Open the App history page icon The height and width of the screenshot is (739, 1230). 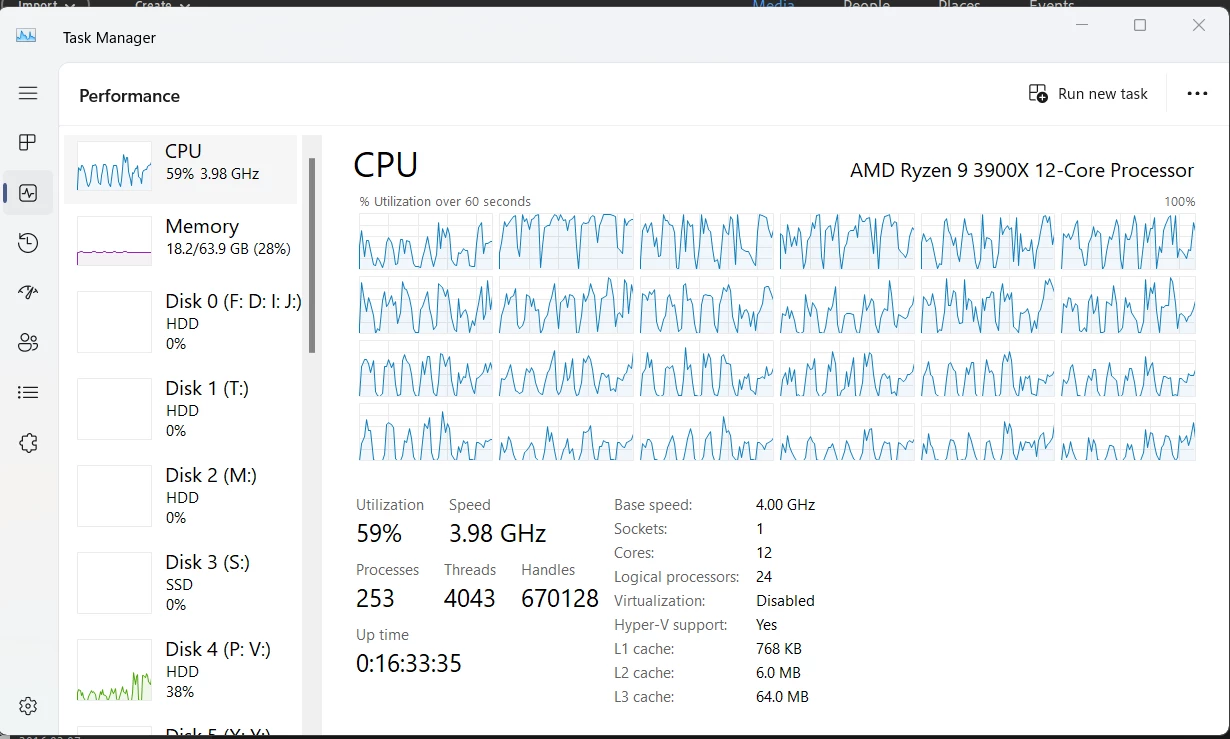tap(28, 243)
